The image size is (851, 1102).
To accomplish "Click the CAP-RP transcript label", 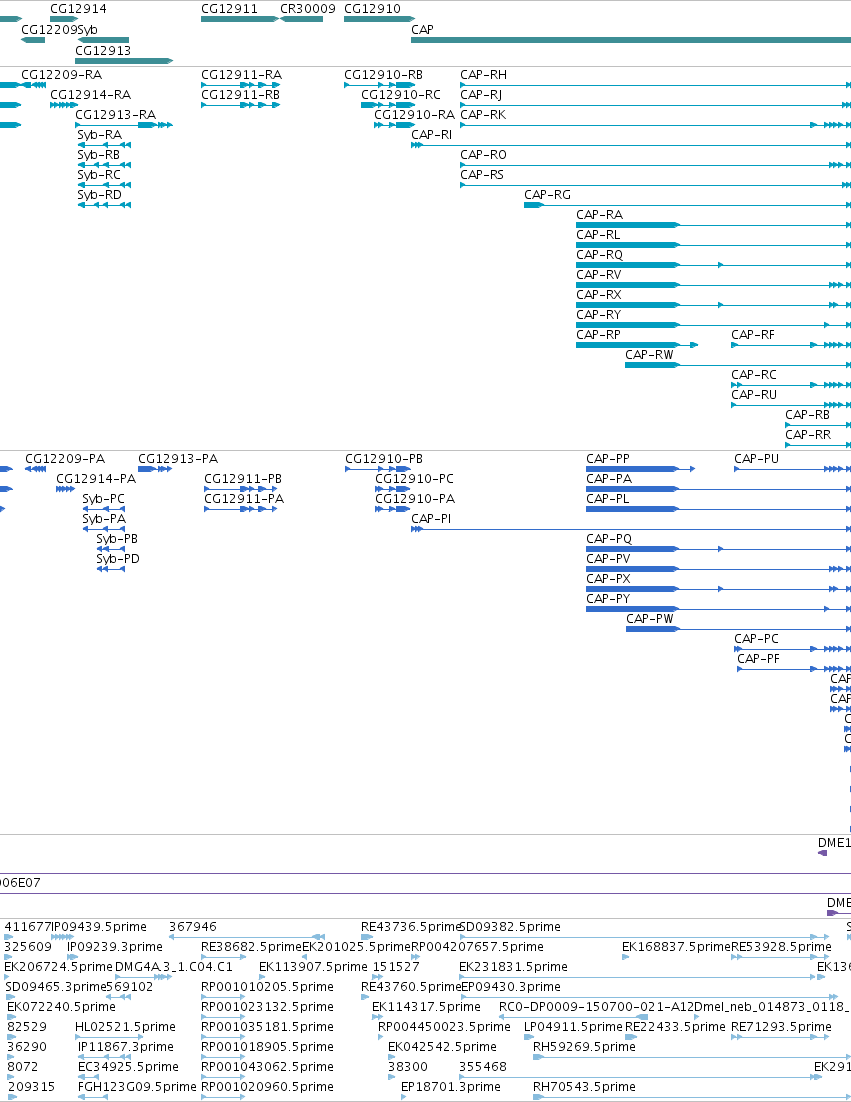I will click(x=598, y=335).
